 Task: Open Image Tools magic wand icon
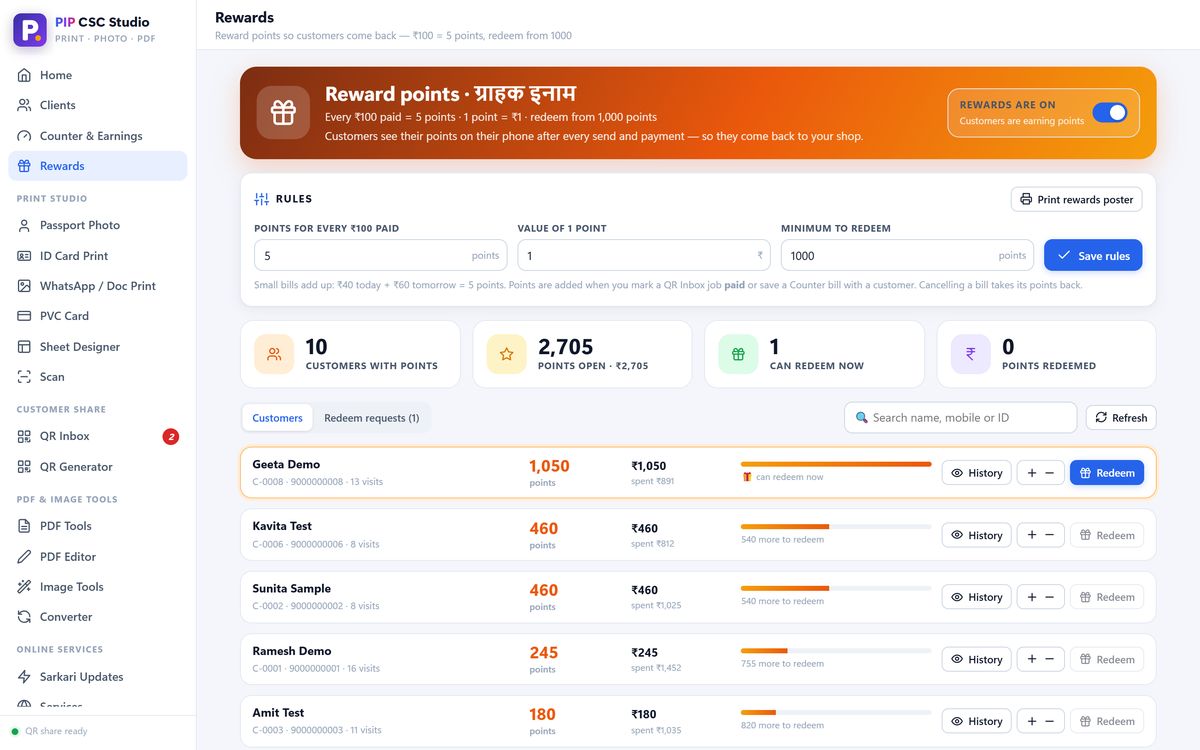(x=24, y=587)
